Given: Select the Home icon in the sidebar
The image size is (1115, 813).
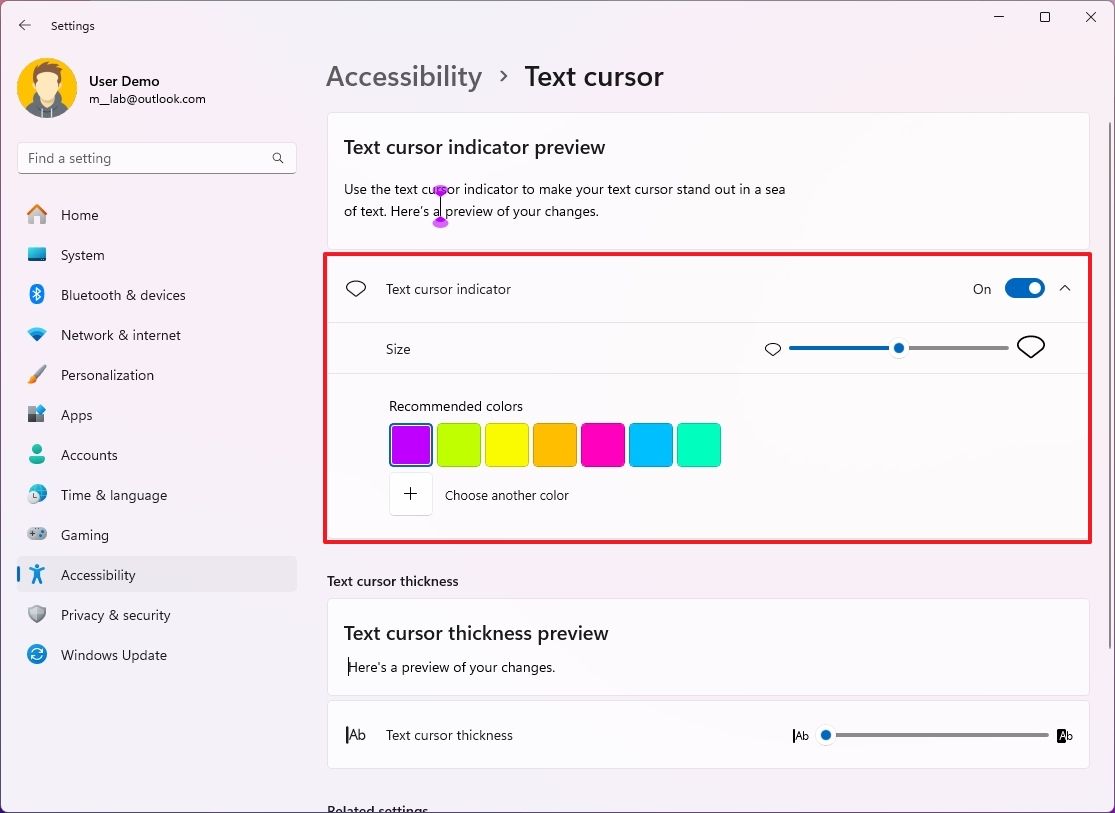Looking at the screenshot, I should point(36,215).
